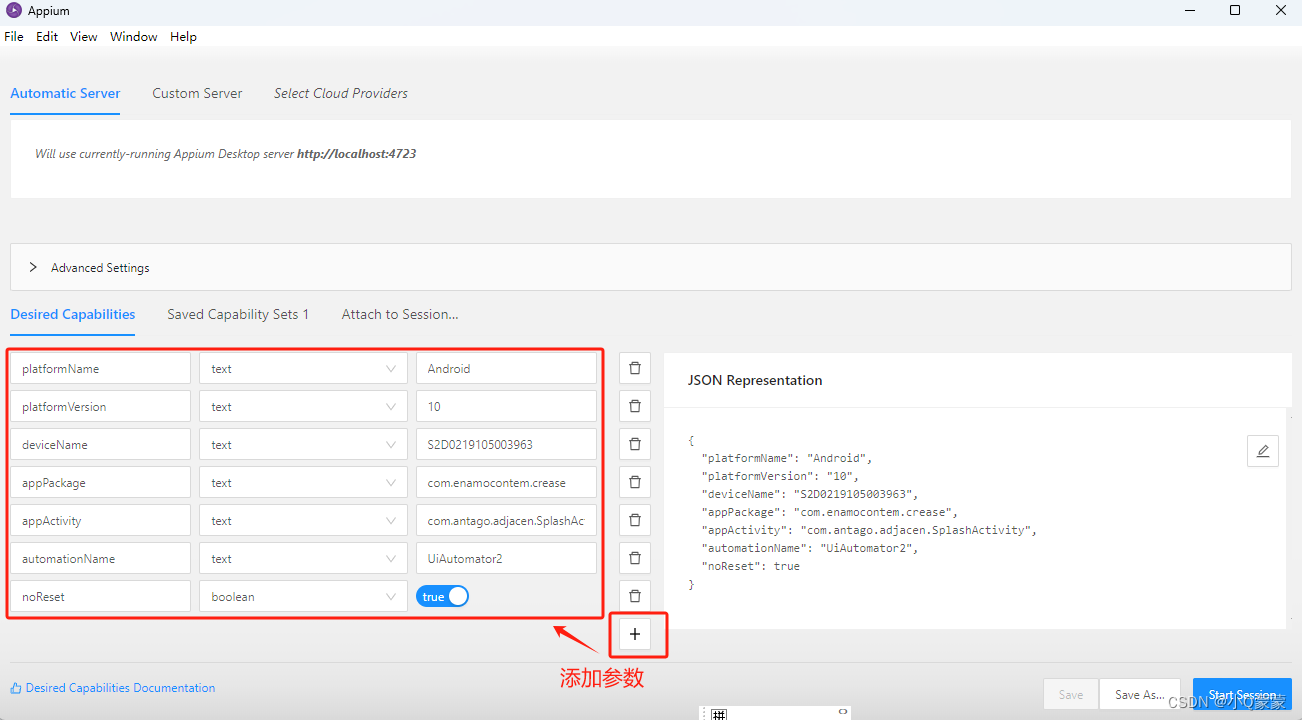This screenshot has width=1302, height=720.
Task: Click the http://localhost:4723 server address text
Action: coord(357,154)
